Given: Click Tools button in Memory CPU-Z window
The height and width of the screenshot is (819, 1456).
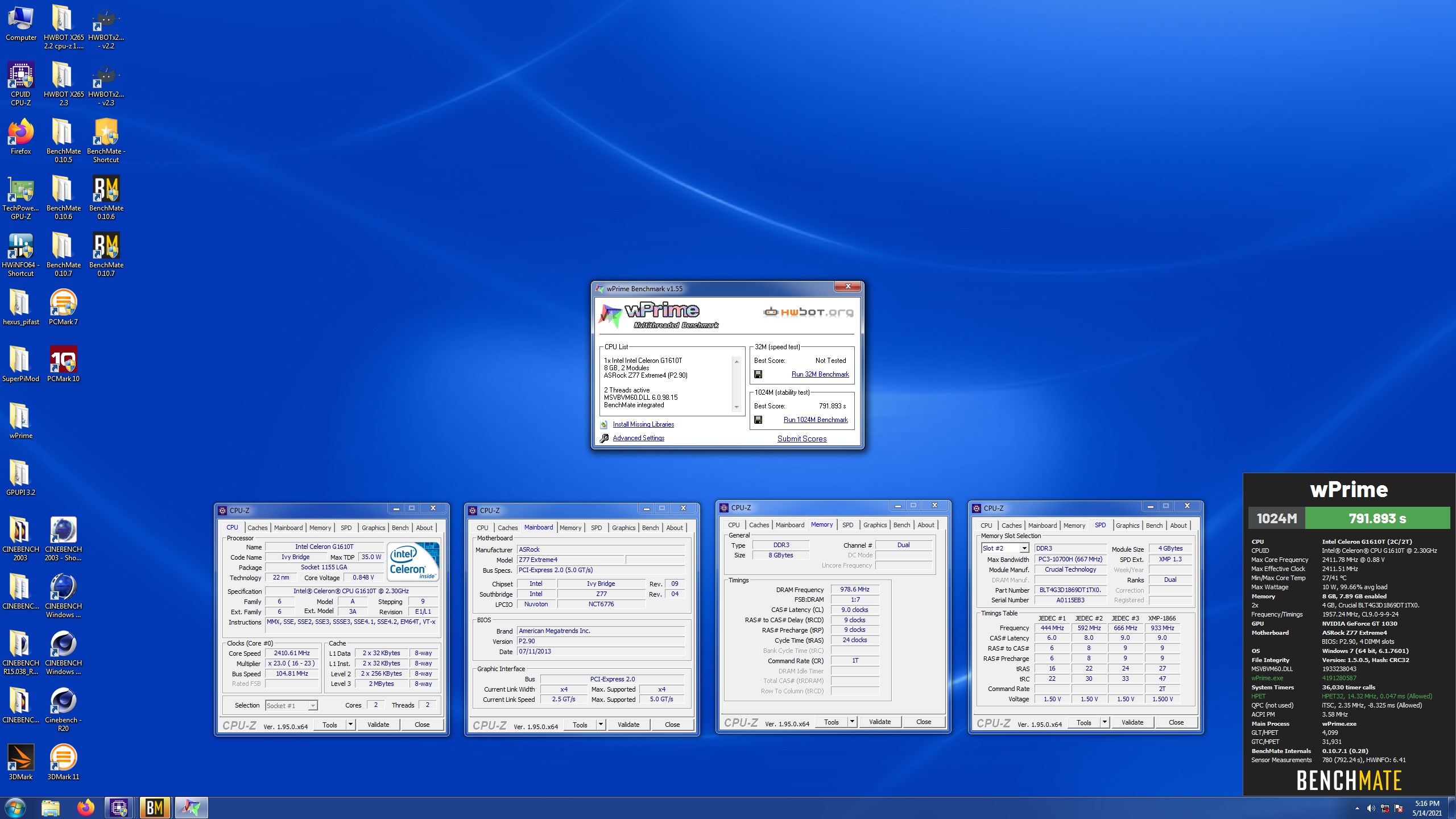Looking at the screenshot, I should tap(832, 722).
